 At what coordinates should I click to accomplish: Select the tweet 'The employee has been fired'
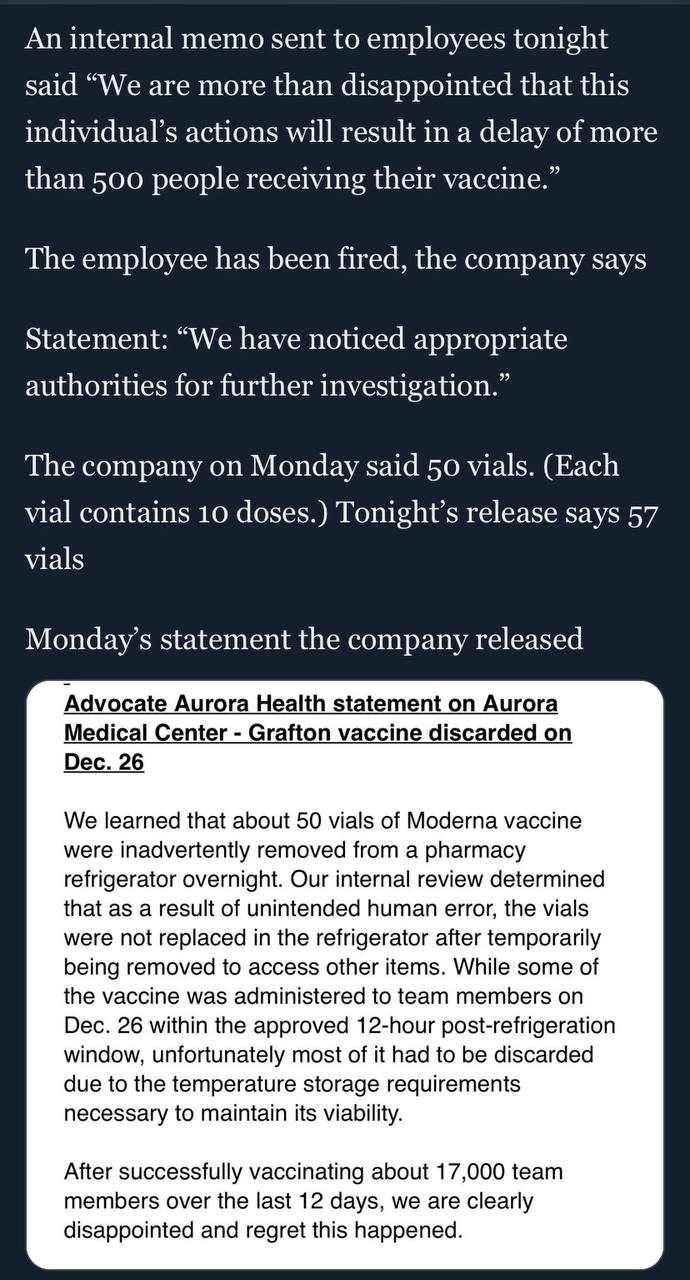tap(336, 259)
